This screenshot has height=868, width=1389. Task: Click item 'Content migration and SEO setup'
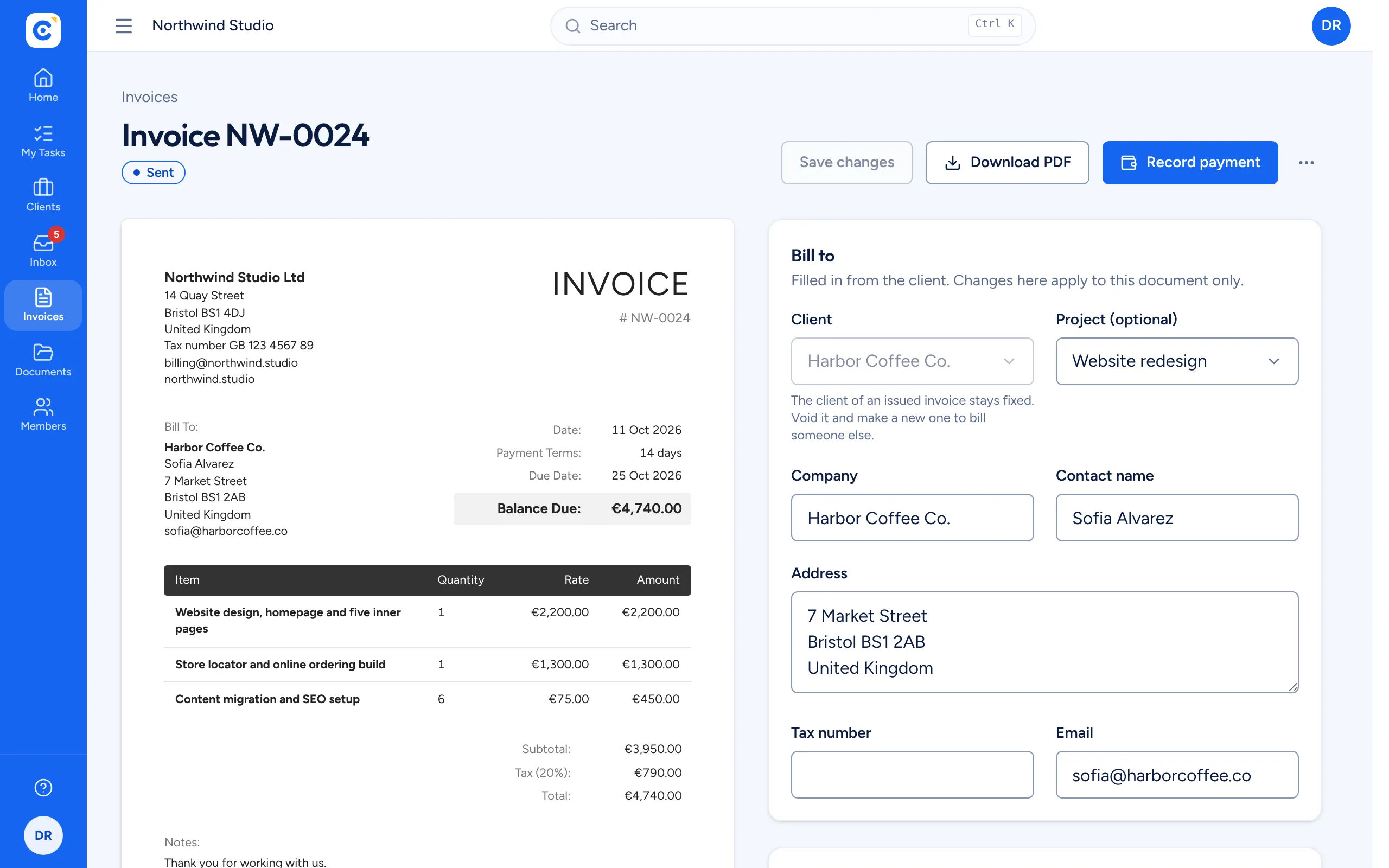point(267,699)
